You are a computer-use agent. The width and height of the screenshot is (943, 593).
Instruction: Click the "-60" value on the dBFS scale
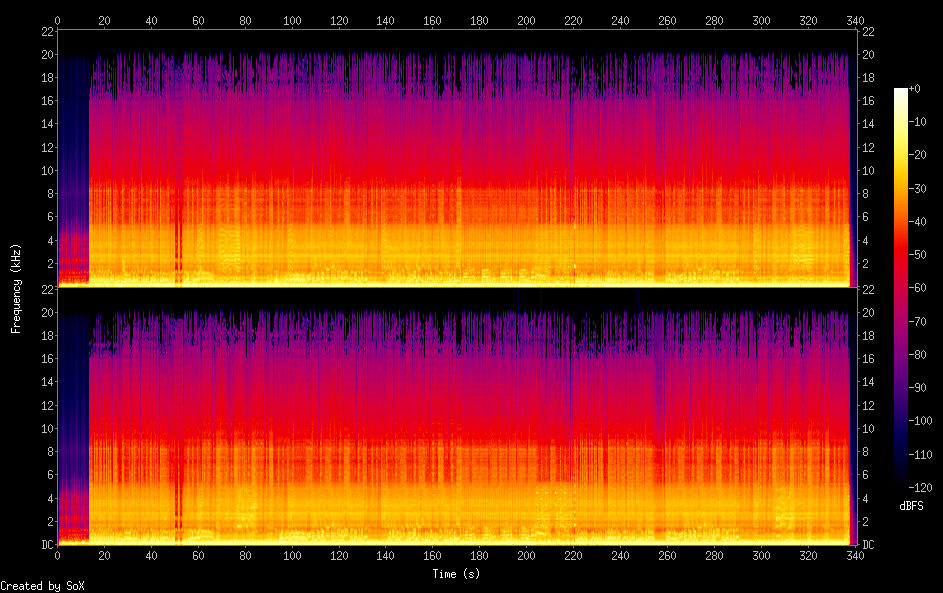[921, 288]
